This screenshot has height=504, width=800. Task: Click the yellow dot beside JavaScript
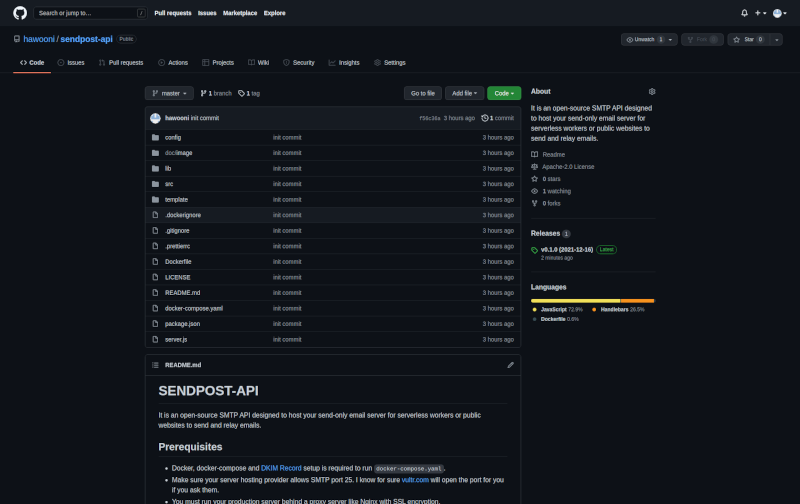tap(534, 310)
